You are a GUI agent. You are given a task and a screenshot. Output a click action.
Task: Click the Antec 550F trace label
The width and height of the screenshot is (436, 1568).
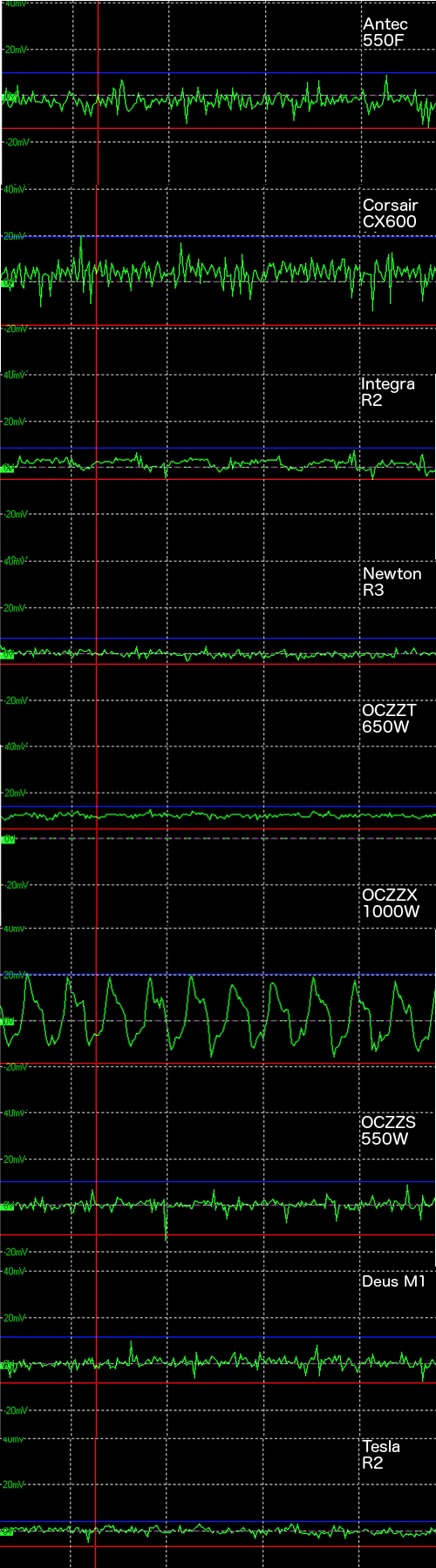tap(385, 32)
